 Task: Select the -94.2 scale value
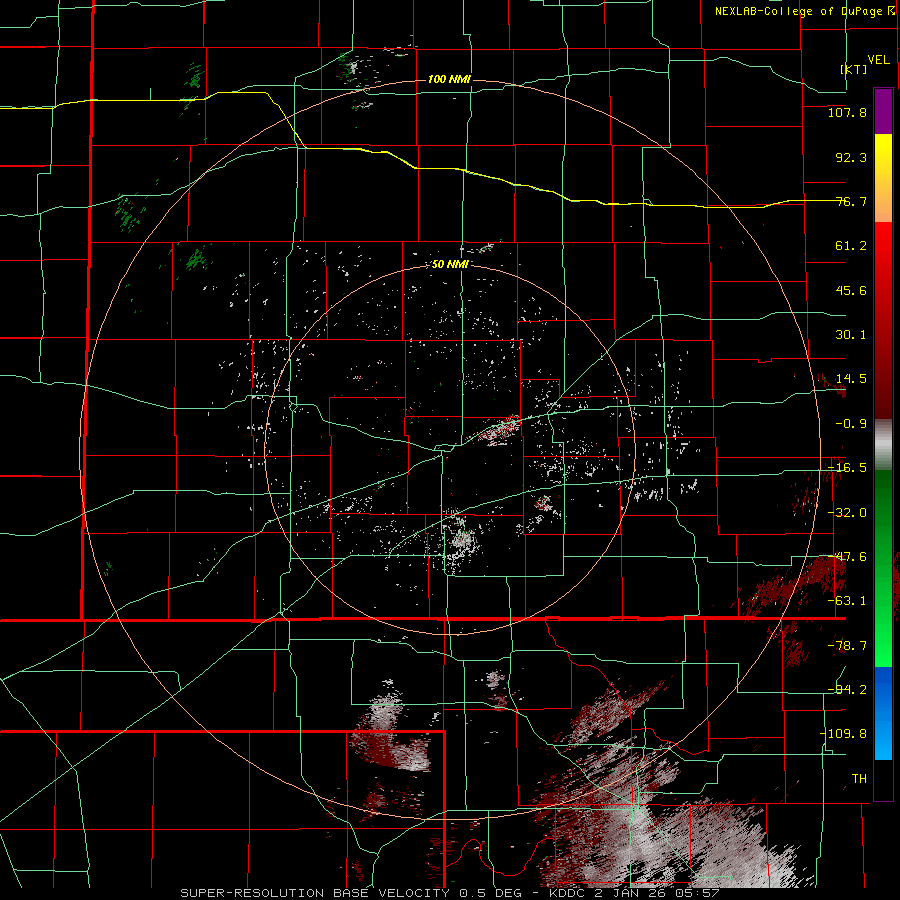pyautogui.click(x=847, y=689)
